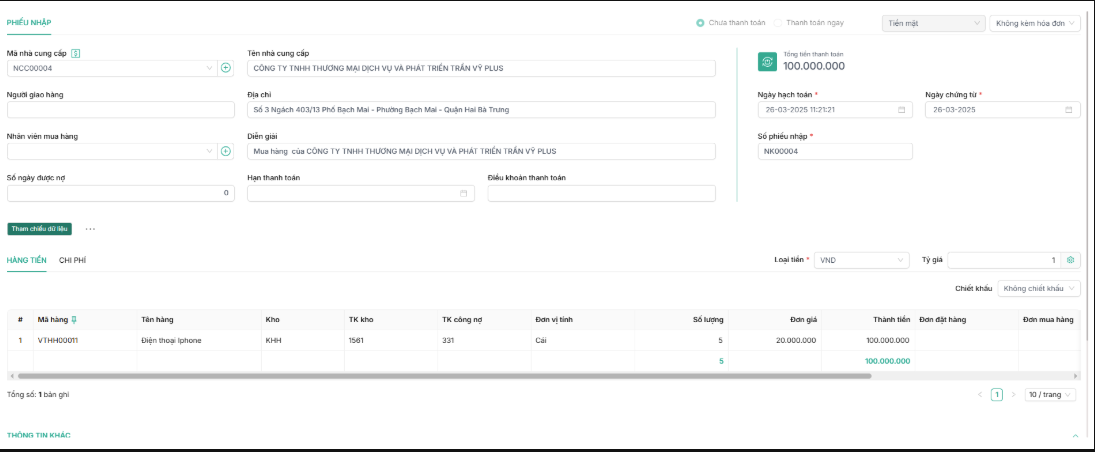Click the exchange rate settings gear icon
1095x452 pixels.
pos(1071,260)
